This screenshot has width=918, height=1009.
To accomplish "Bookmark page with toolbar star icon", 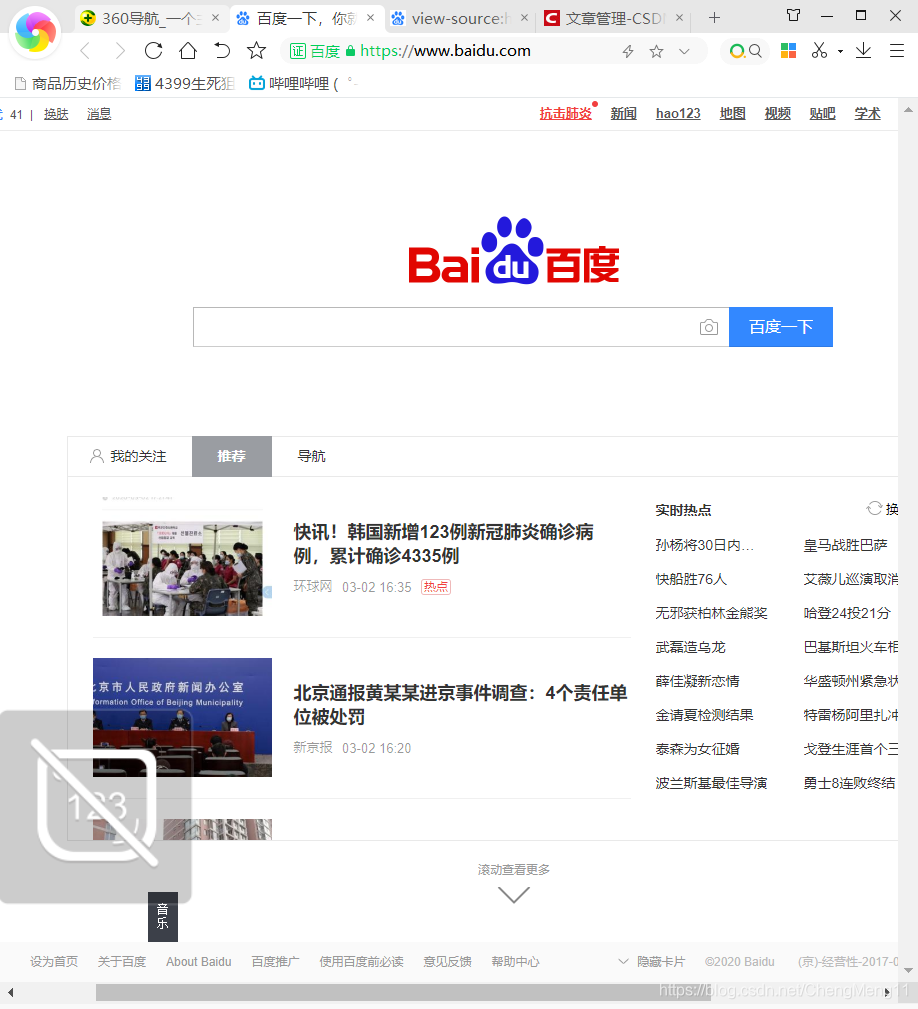I will (x=256, y=51).
